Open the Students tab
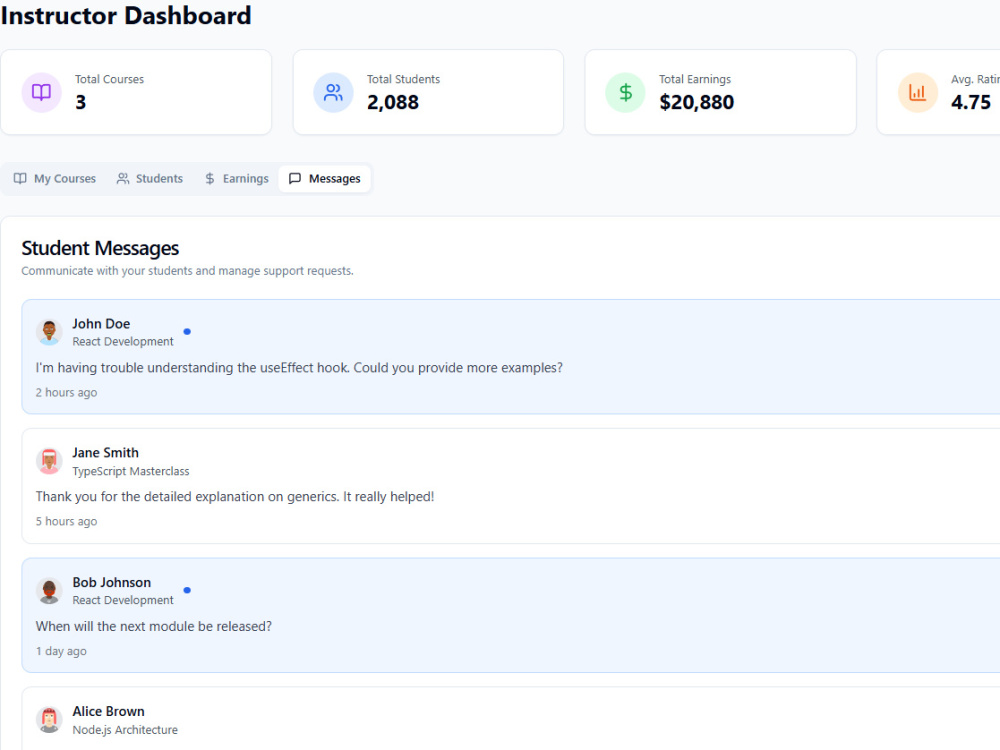This screenshot has width=1000, height=750. [x=150, y=179]
